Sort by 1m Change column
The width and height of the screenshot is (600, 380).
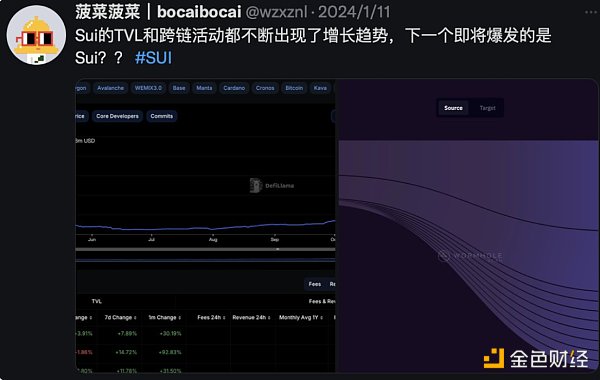[x=165, y=317]
